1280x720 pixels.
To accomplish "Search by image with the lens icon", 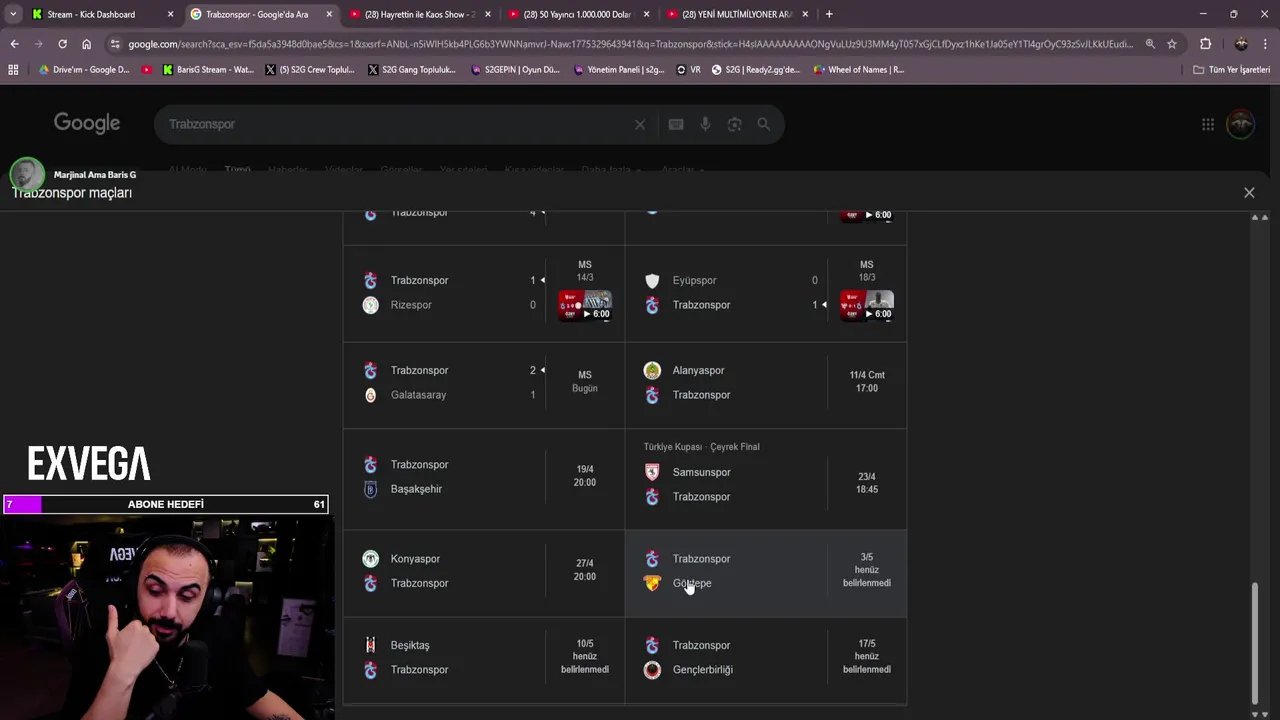I will tap(735, 124).
